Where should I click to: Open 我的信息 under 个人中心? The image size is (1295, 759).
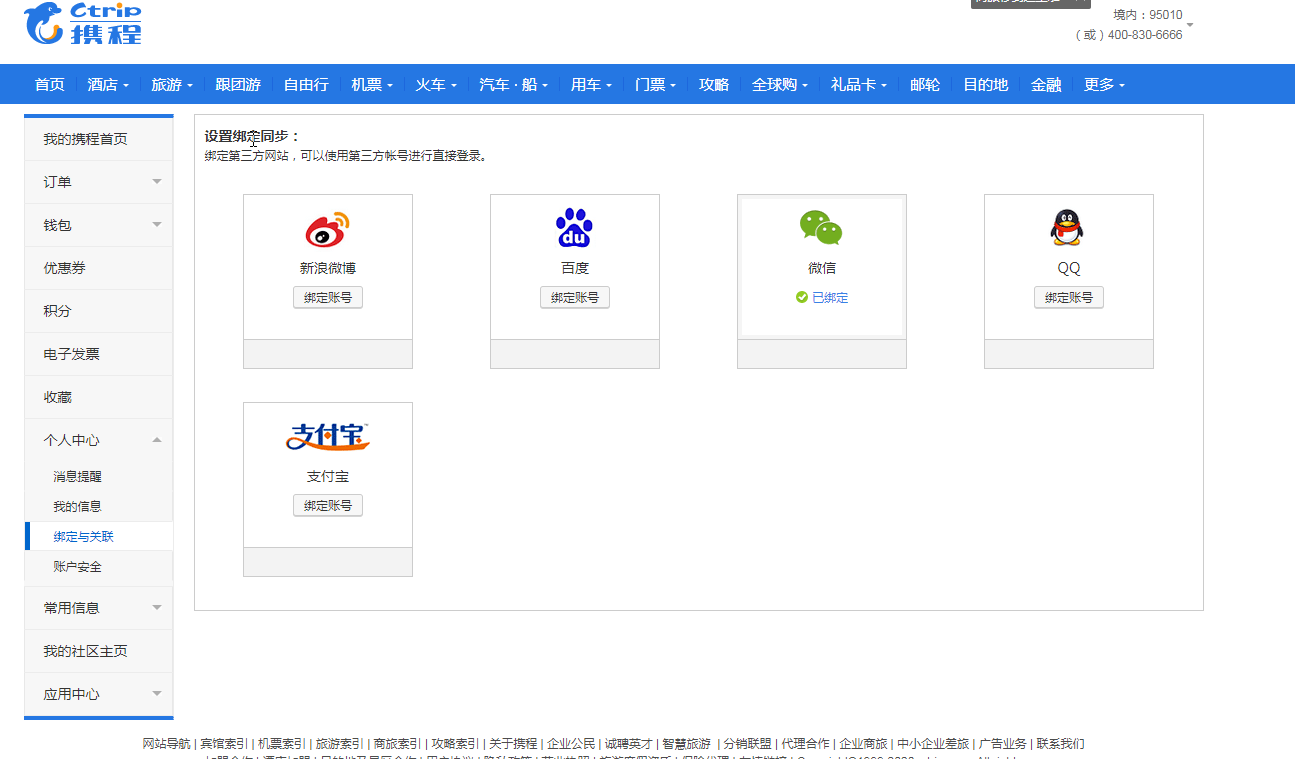[78, 507]
